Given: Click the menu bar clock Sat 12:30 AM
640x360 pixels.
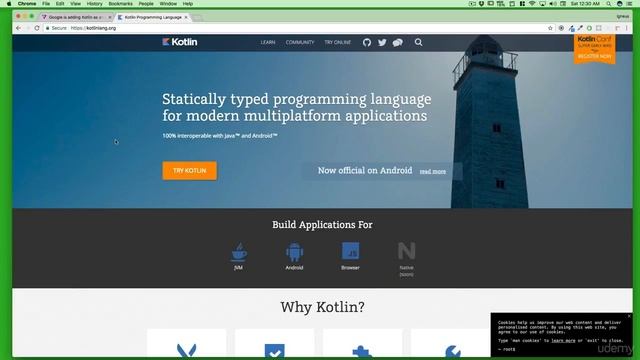Looking at the screenshot, I should click(585, 4).
